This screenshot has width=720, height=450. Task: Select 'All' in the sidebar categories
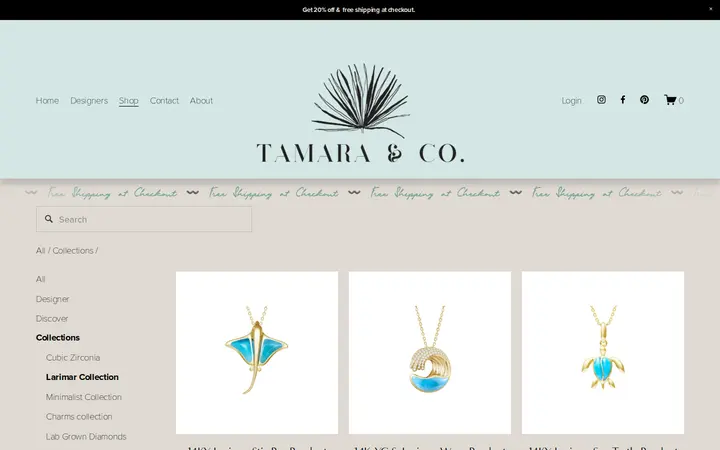(40, 279)
